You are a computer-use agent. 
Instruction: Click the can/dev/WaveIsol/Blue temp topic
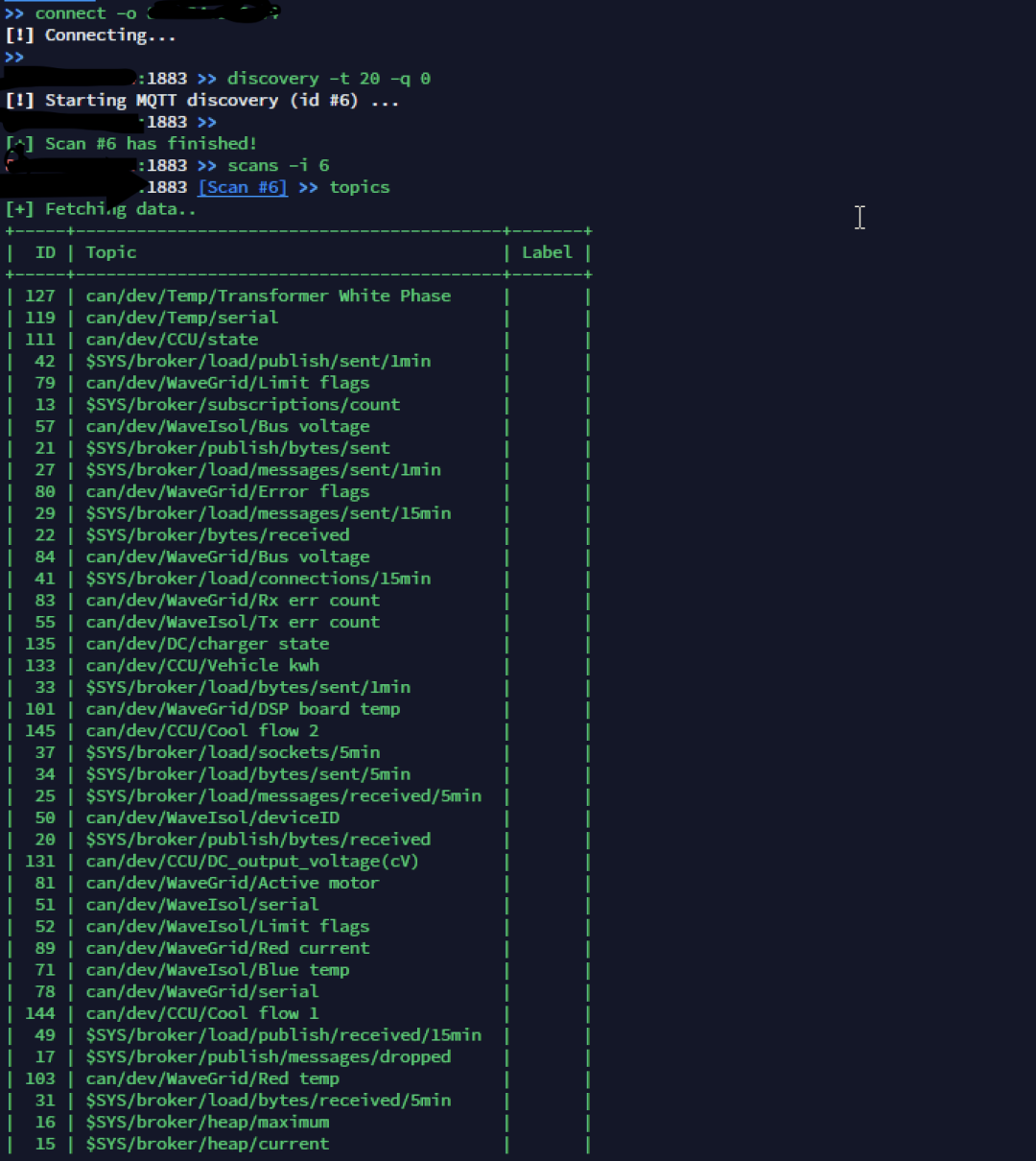pyautogui.click(x=218, y=970)
